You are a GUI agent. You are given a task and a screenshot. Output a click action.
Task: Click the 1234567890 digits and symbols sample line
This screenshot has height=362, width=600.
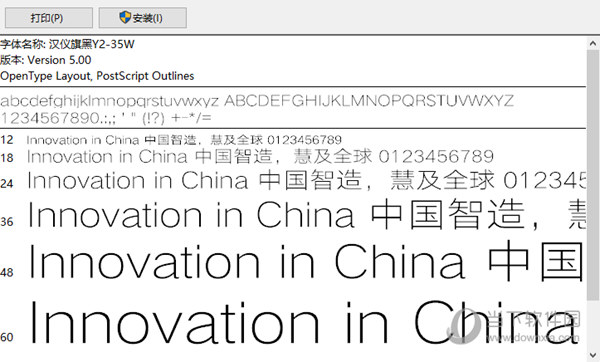point(106,118)
